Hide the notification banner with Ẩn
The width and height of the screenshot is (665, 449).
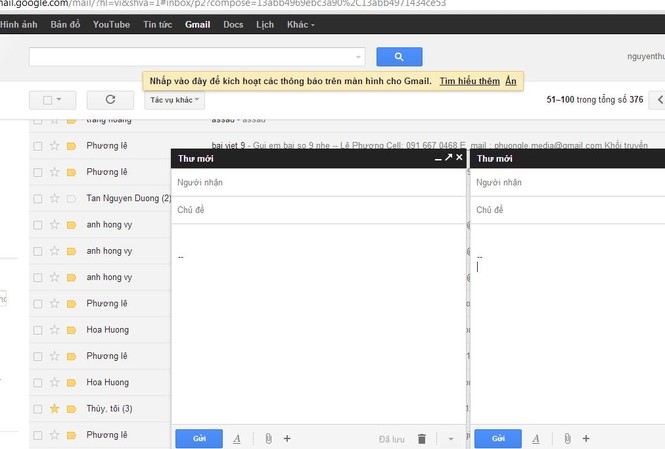511,81
